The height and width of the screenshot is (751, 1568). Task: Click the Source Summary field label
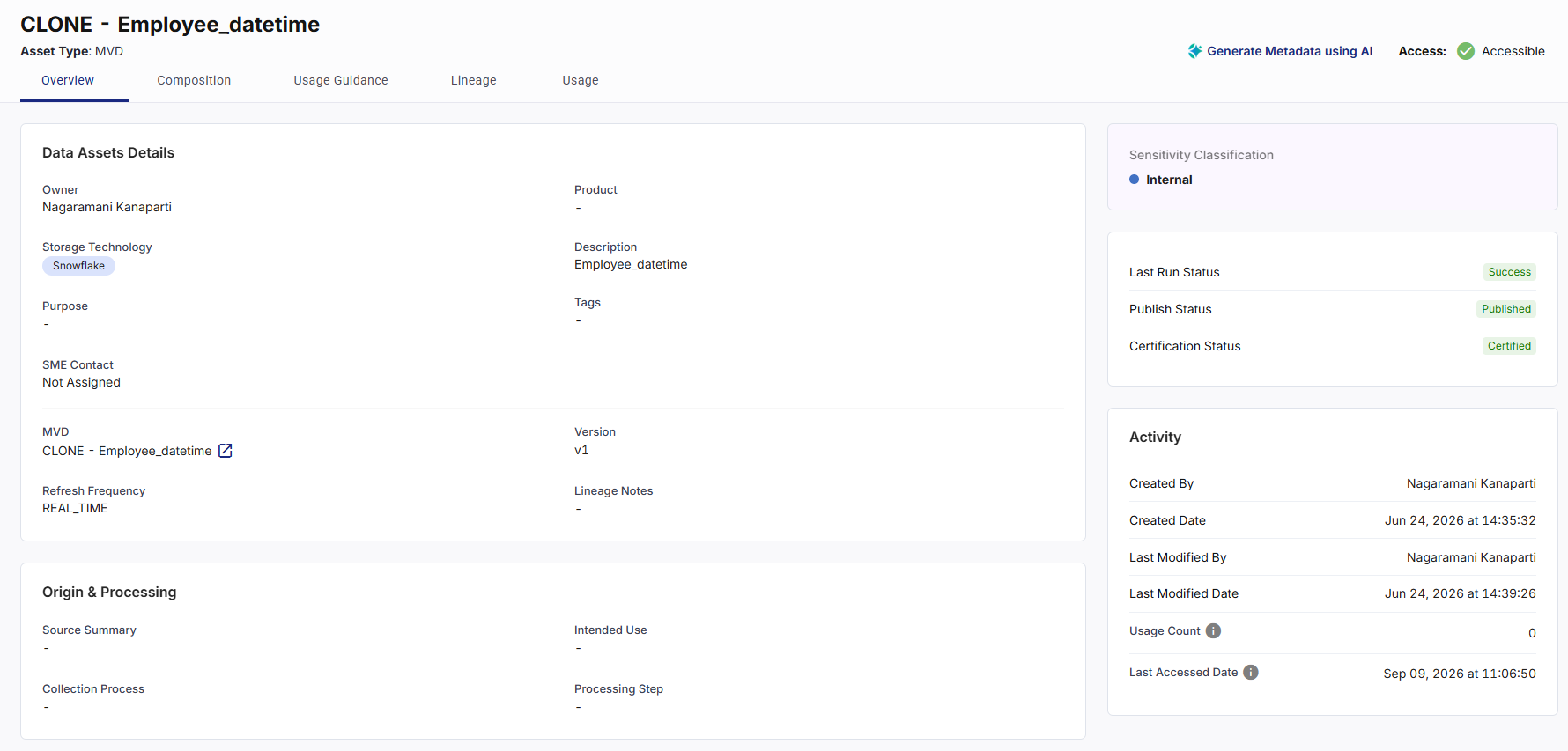pos(89,630)
